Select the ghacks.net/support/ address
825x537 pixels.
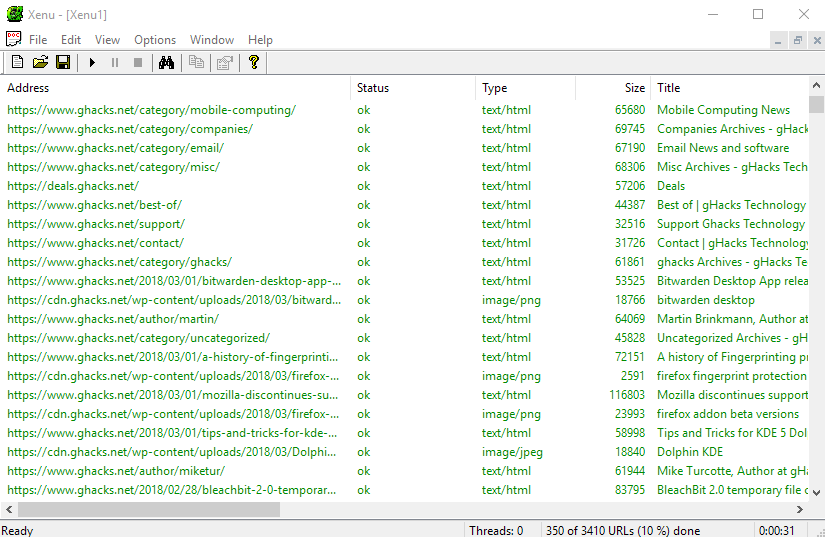(x=96, y=224)
